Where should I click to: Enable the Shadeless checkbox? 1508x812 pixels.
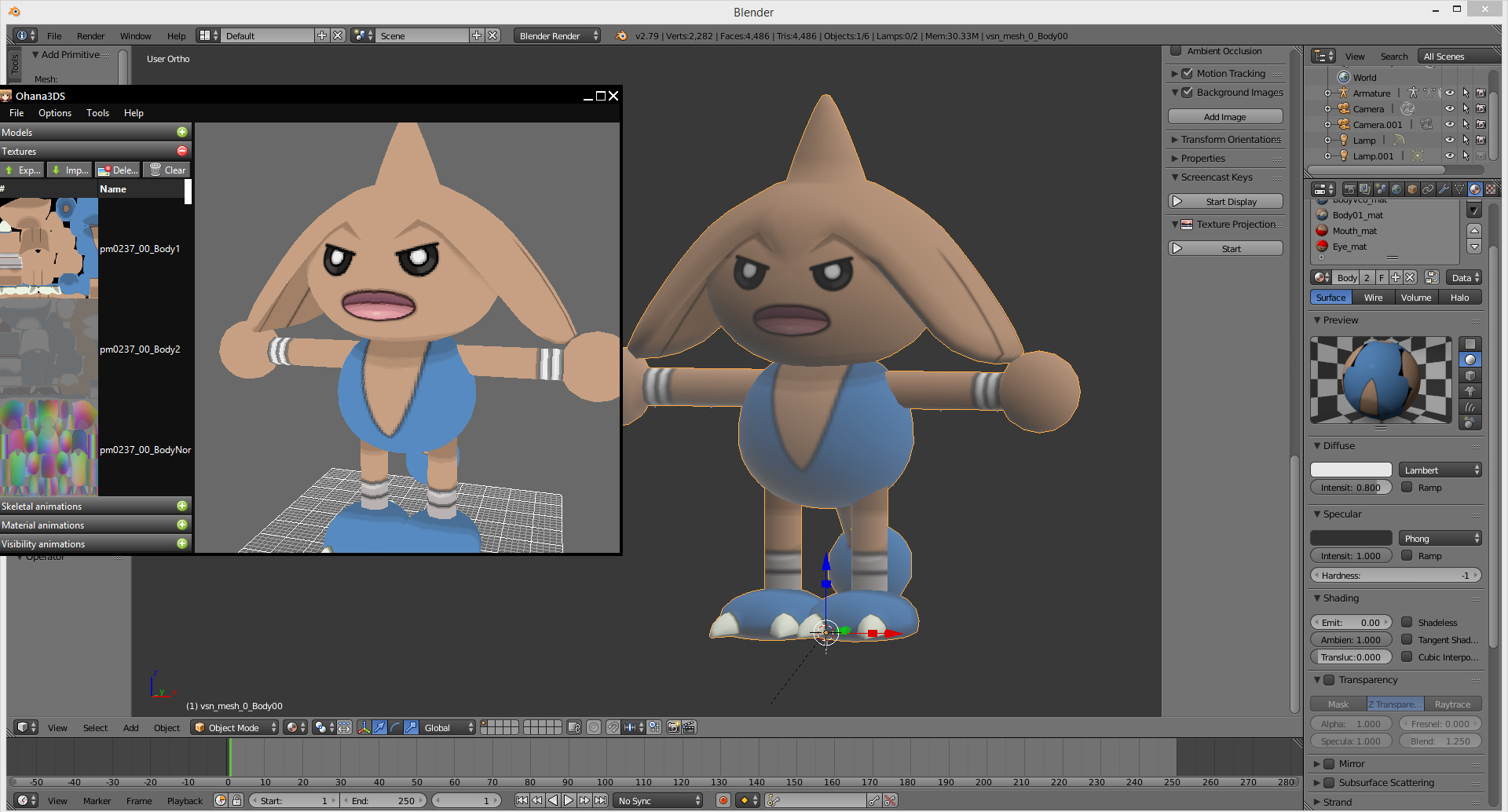pyautogui.click(x=1407, y=622)
